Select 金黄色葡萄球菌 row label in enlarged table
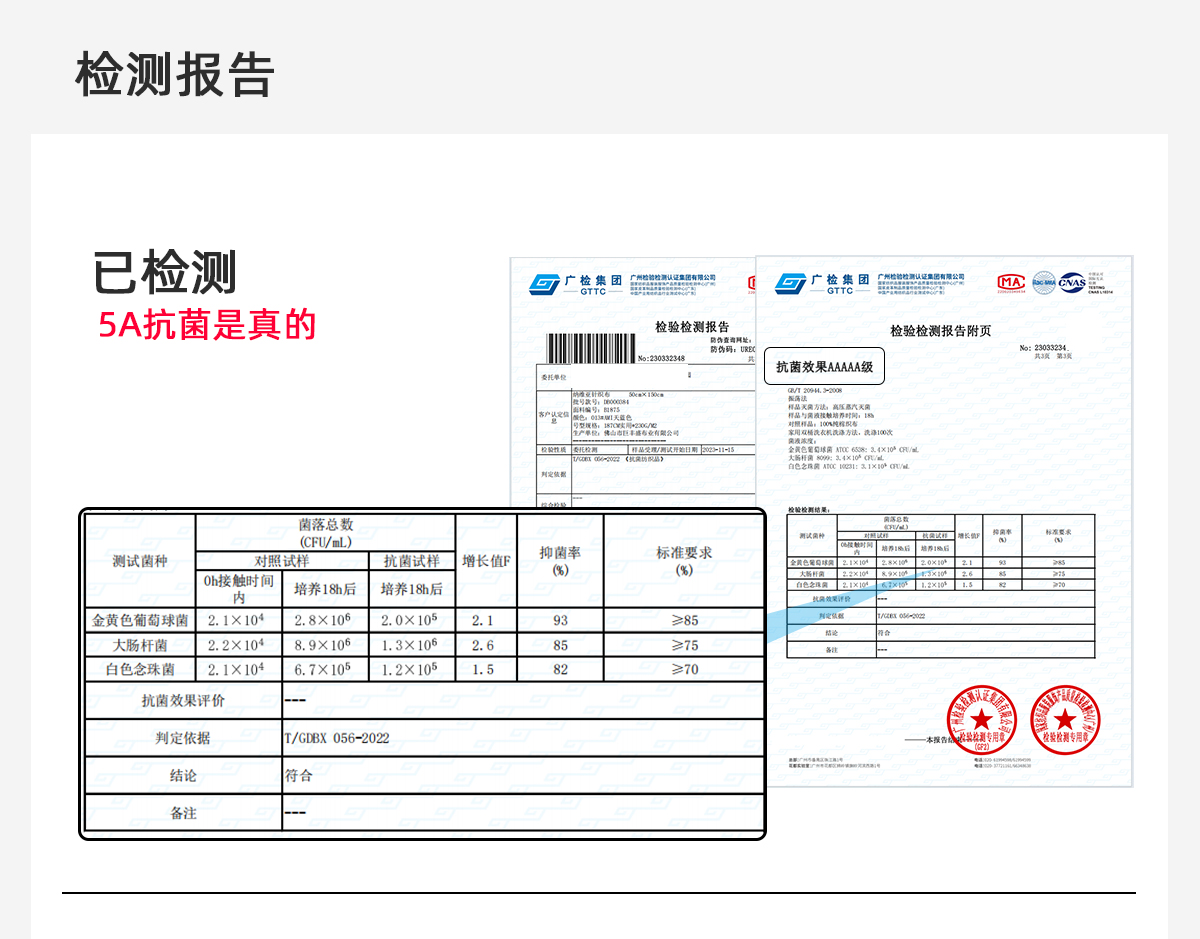Image resolution: width=1200 pixels, height=939 pixels. tap(140, 620)
